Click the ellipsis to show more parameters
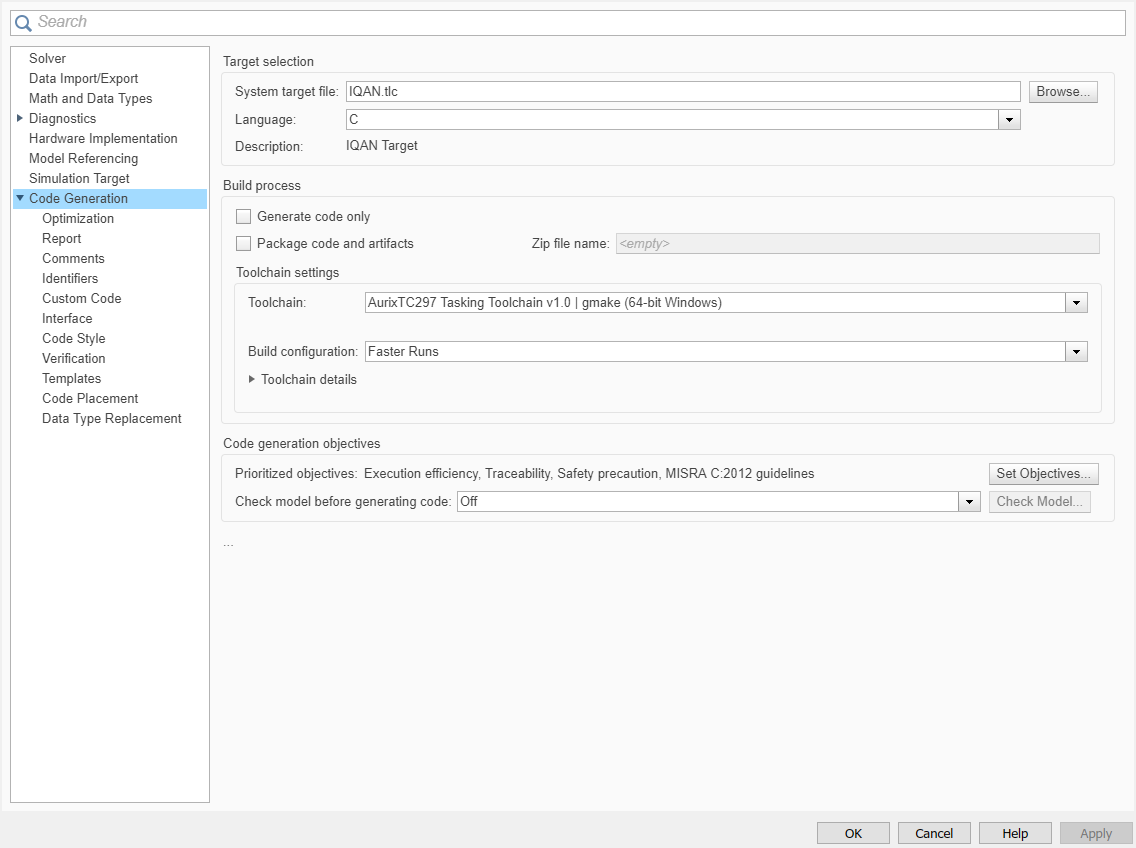 coord(228,544)
